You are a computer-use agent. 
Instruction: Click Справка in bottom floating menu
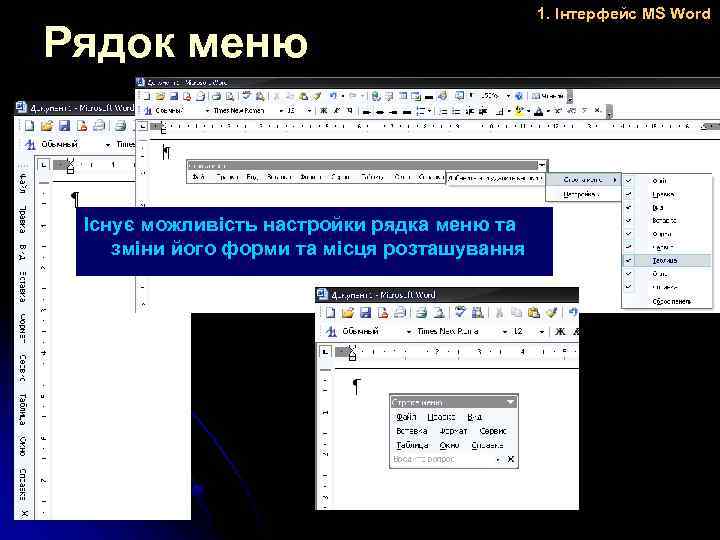click(x=487, y=445)
